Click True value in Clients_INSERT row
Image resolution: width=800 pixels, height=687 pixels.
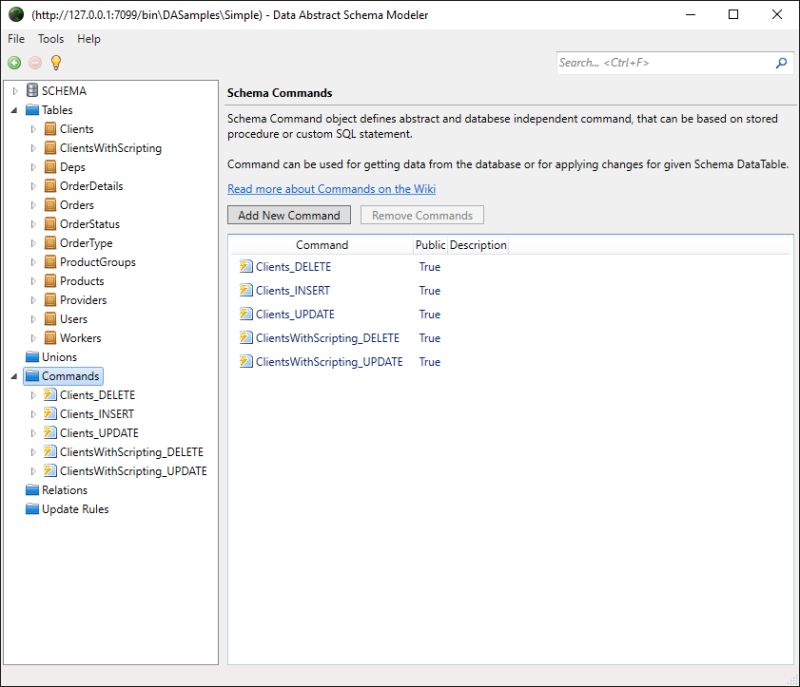[x=430, y=290]
